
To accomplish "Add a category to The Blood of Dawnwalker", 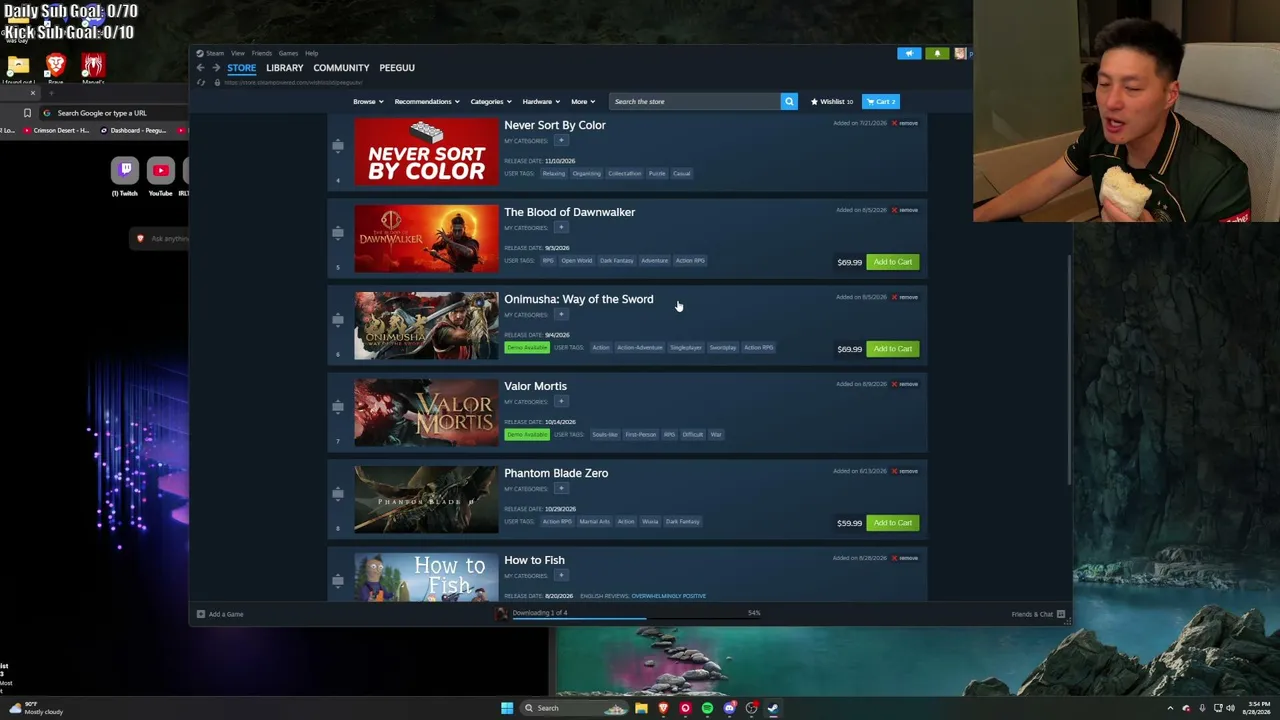I will point(561,228).
